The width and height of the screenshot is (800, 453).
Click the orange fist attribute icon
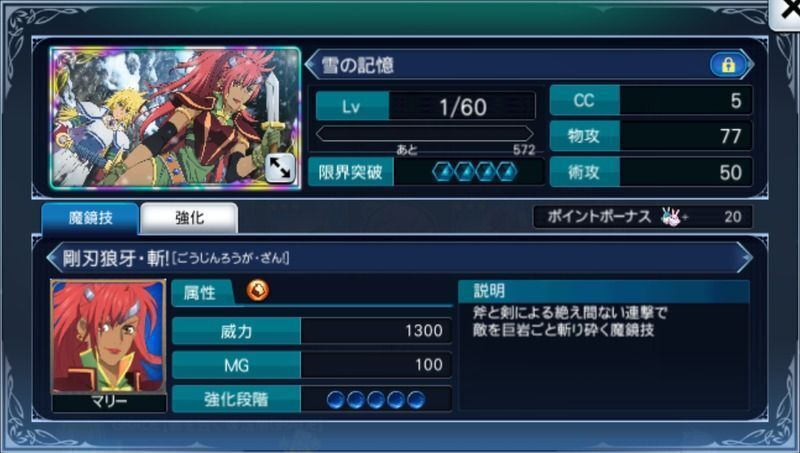click(258, 291)
